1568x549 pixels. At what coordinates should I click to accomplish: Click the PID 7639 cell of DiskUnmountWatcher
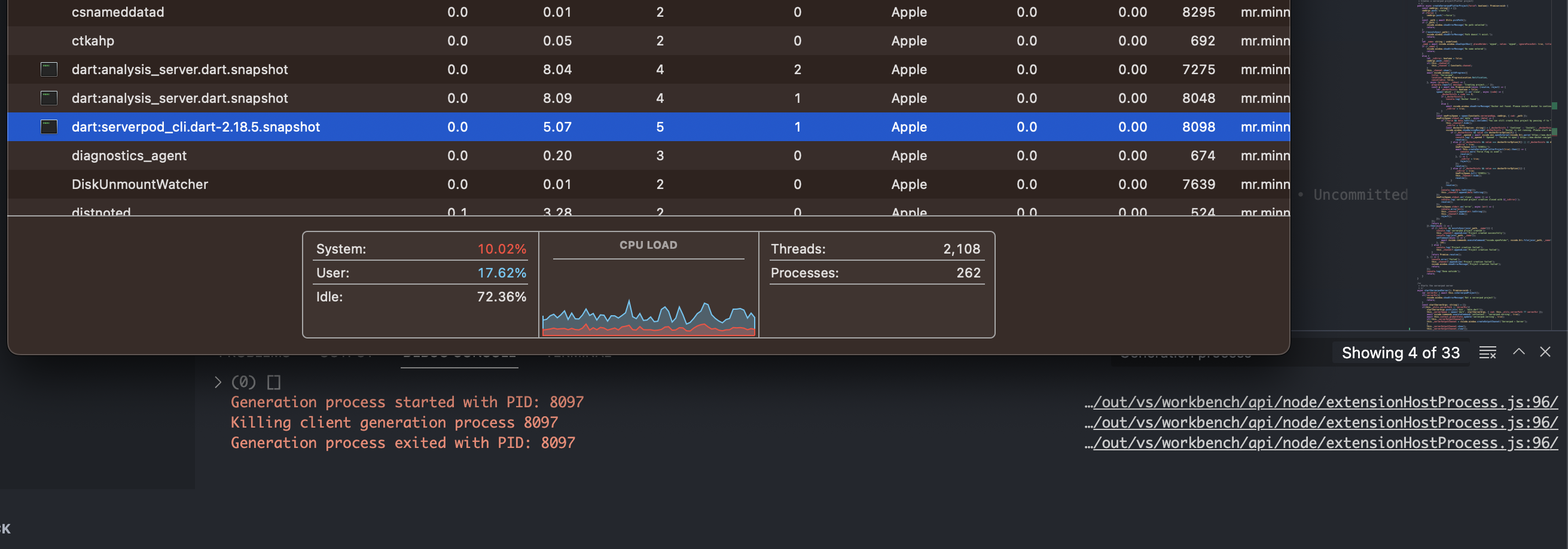coord(1198,184)
